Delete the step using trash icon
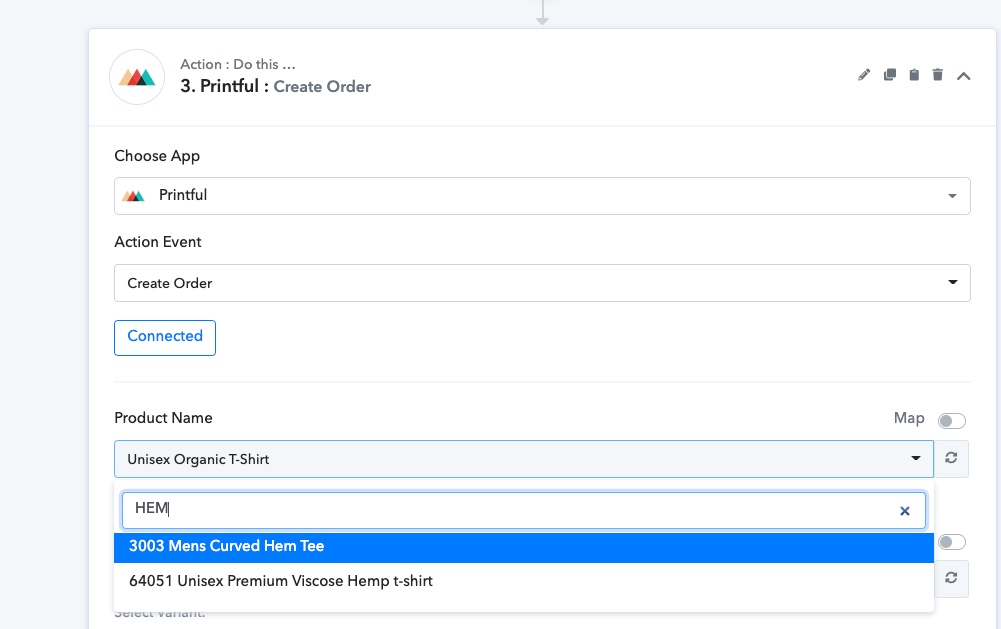 [938, 75]
